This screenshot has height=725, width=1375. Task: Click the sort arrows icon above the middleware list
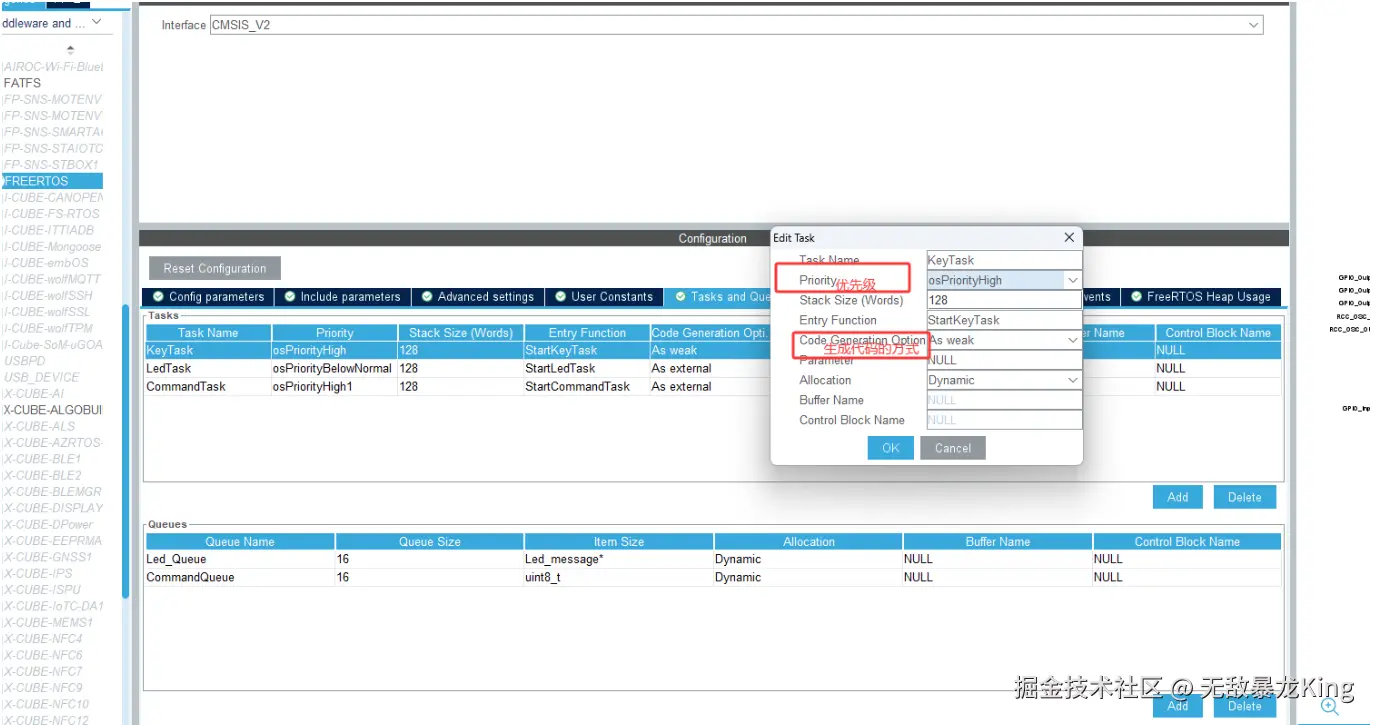[70, 49]
